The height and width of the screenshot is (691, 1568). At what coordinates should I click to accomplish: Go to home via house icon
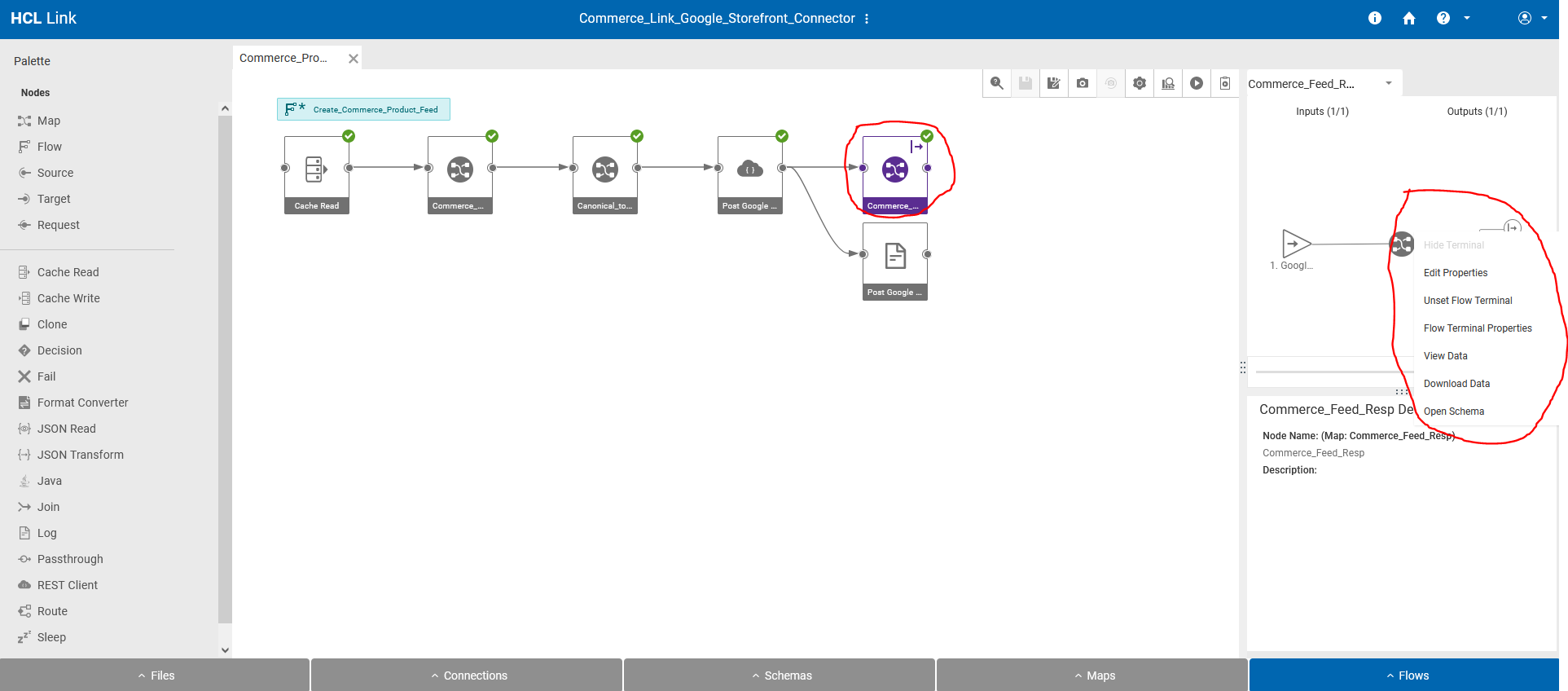(1409, 18)
